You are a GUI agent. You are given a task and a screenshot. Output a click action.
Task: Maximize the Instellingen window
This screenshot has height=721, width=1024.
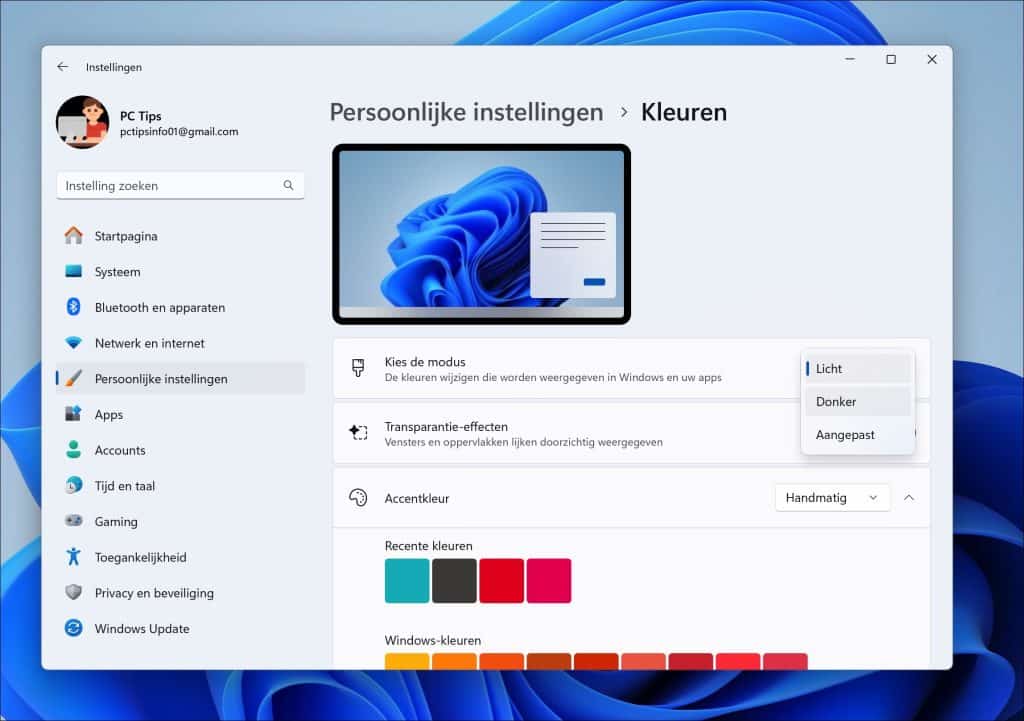891,59
